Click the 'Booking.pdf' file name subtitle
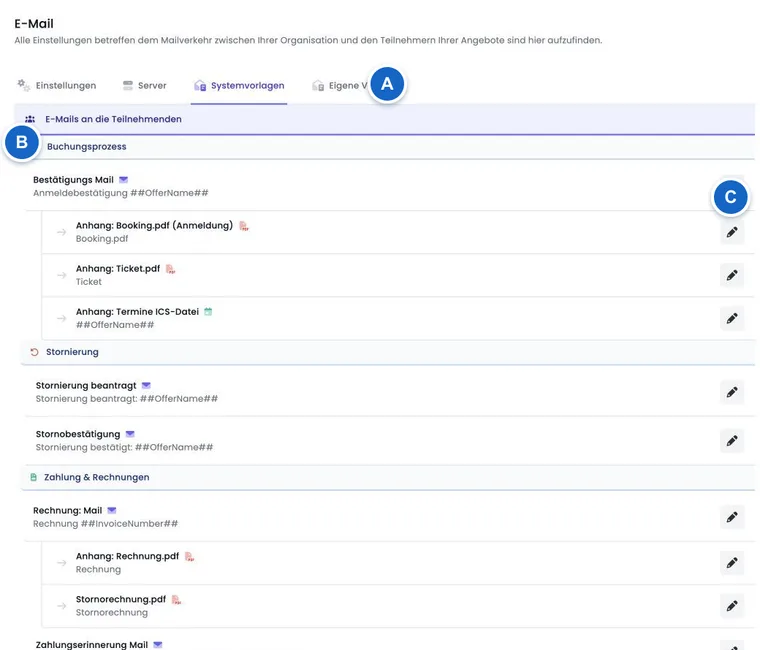Screen dimensions: 760x650 click(102, 238)
